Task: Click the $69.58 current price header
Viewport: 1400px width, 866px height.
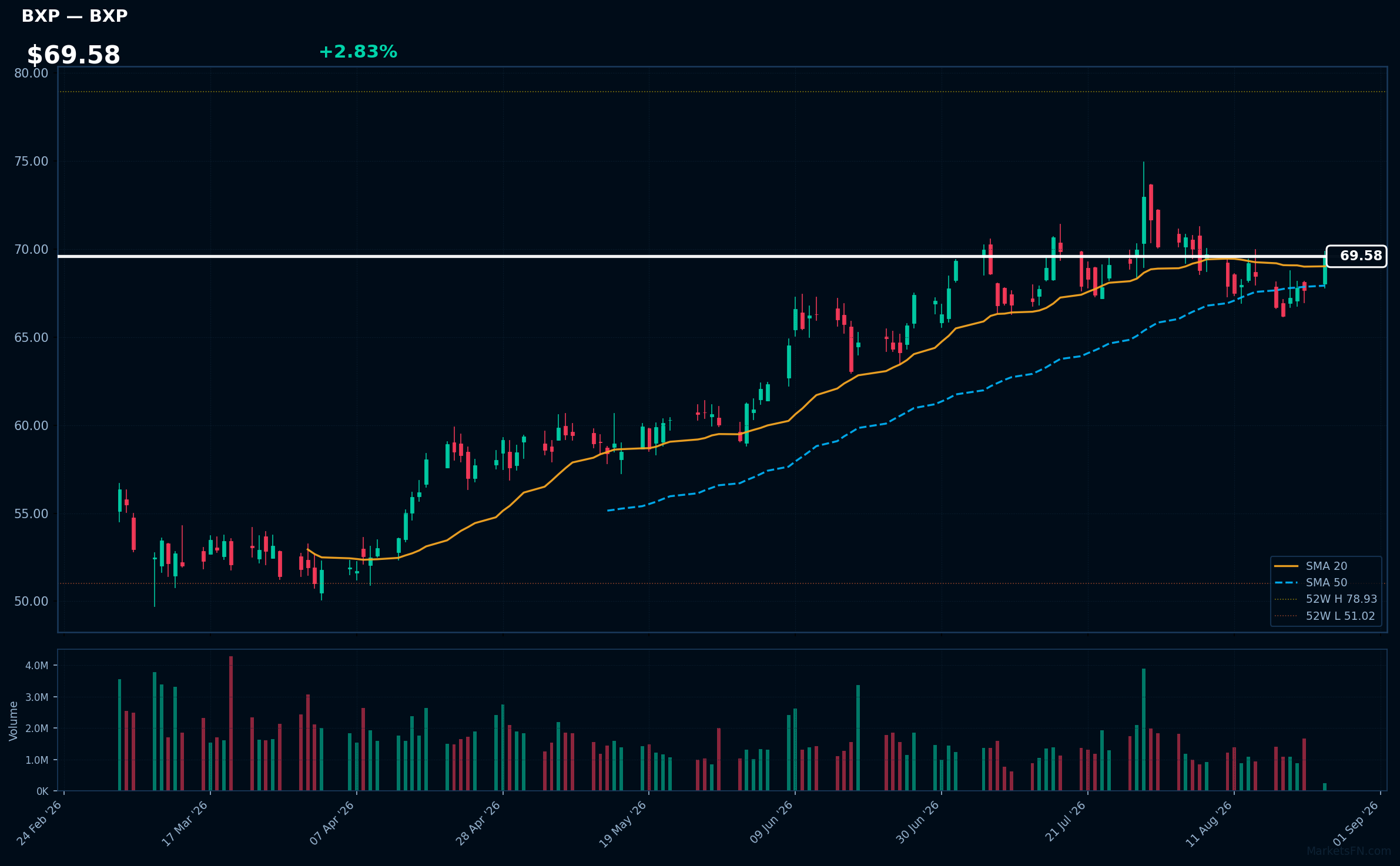Action: coord(73,55)
